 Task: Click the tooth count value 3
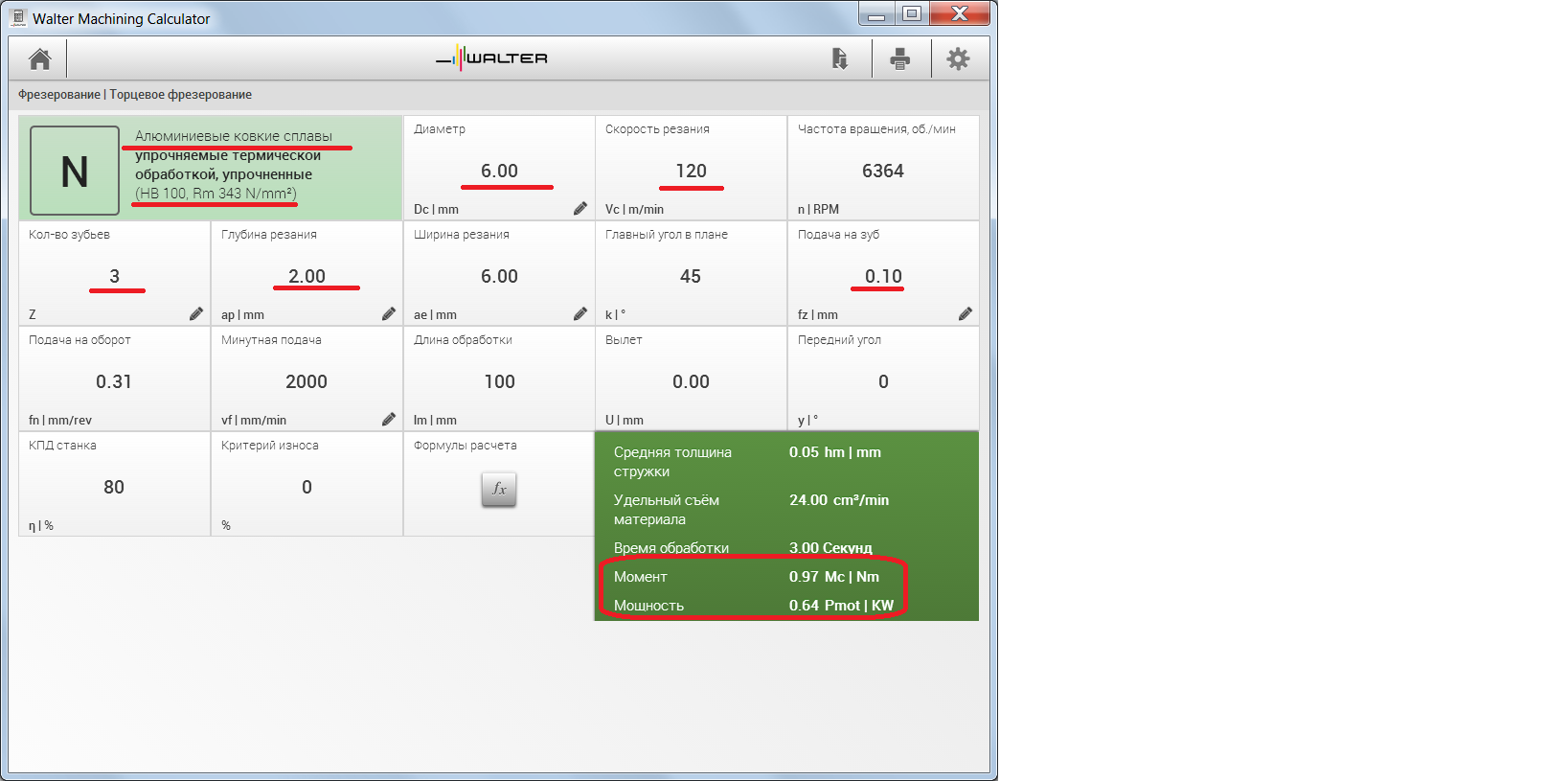pos(115,276)
